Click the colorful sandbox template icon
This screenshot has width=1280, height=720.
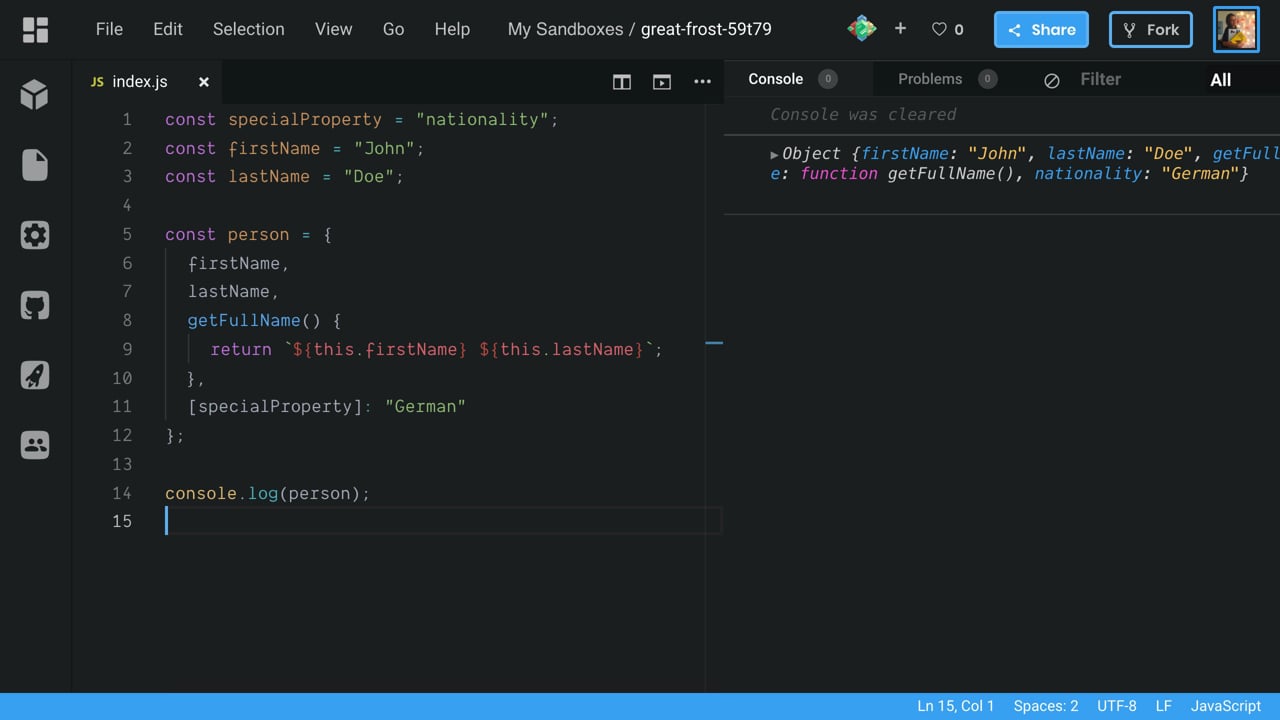click(861, 29)
